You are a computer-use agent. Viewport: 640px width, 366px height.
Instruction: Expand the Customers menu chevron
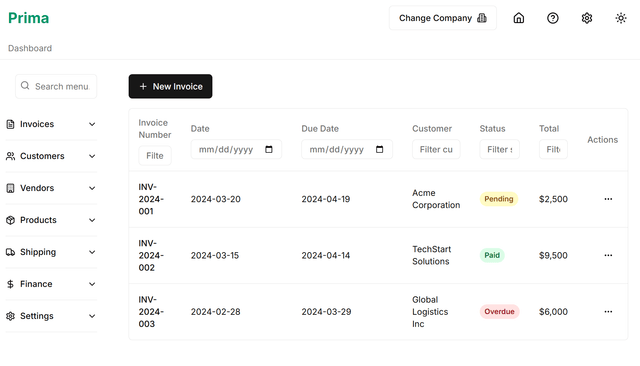point(92,156)
